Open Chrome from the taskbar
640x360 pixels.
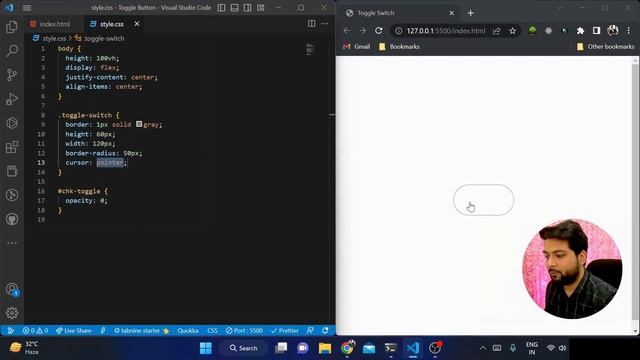(x=347, y=348)
